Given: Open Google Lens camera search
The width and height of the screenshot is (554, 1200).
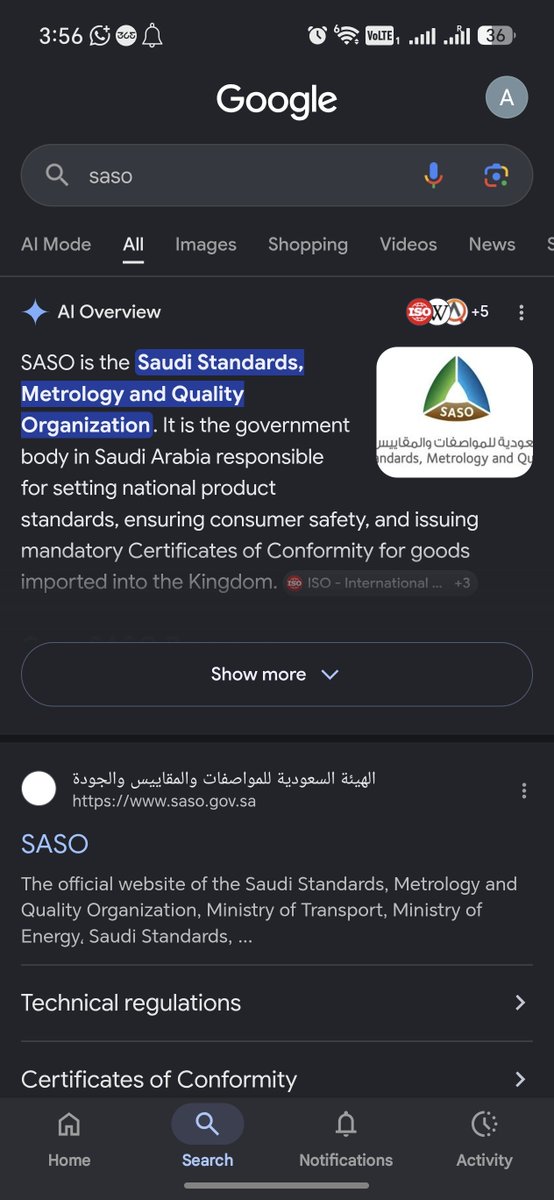Looking at the screenshot, I should click(x=496, y=175).
